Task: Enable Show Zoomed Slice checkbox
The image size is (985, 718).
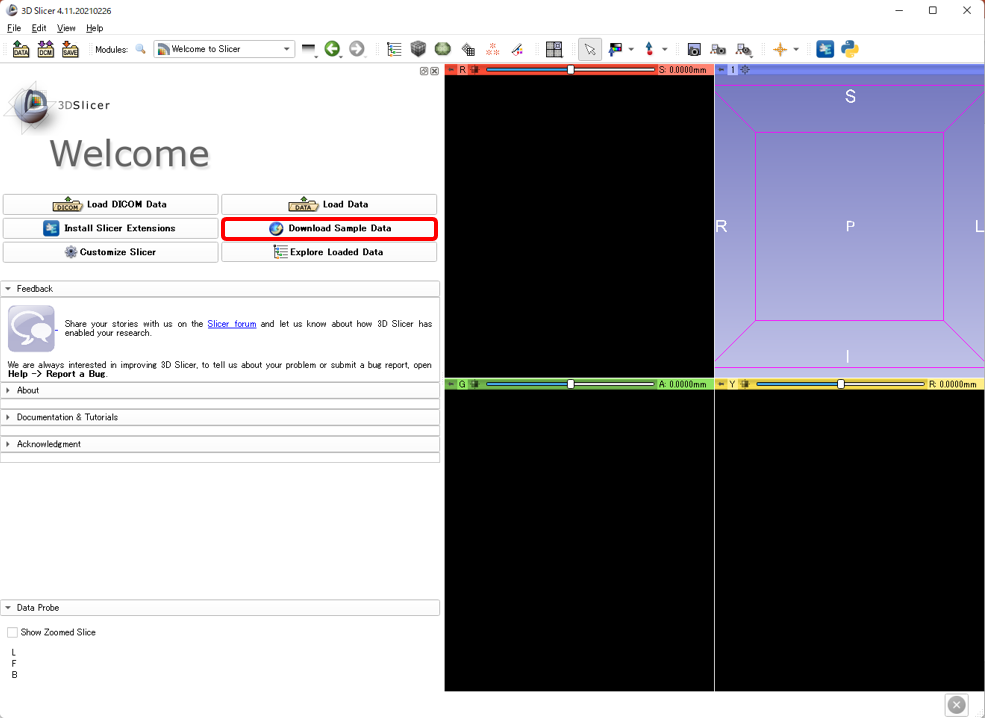Action: tap(13, 632)
